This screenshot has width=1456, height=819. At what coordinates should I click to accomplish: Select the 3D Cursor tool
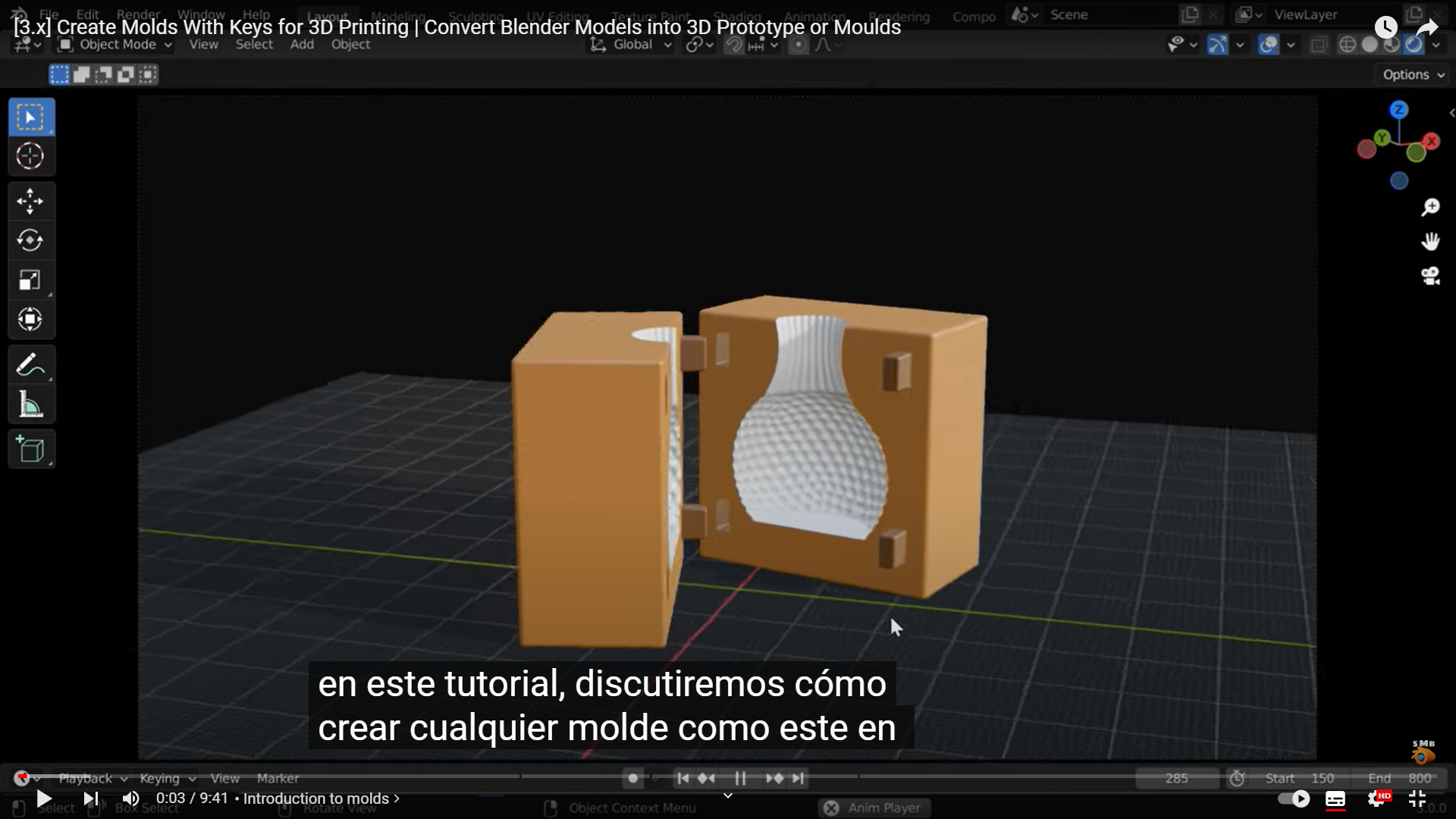point(30,156)
